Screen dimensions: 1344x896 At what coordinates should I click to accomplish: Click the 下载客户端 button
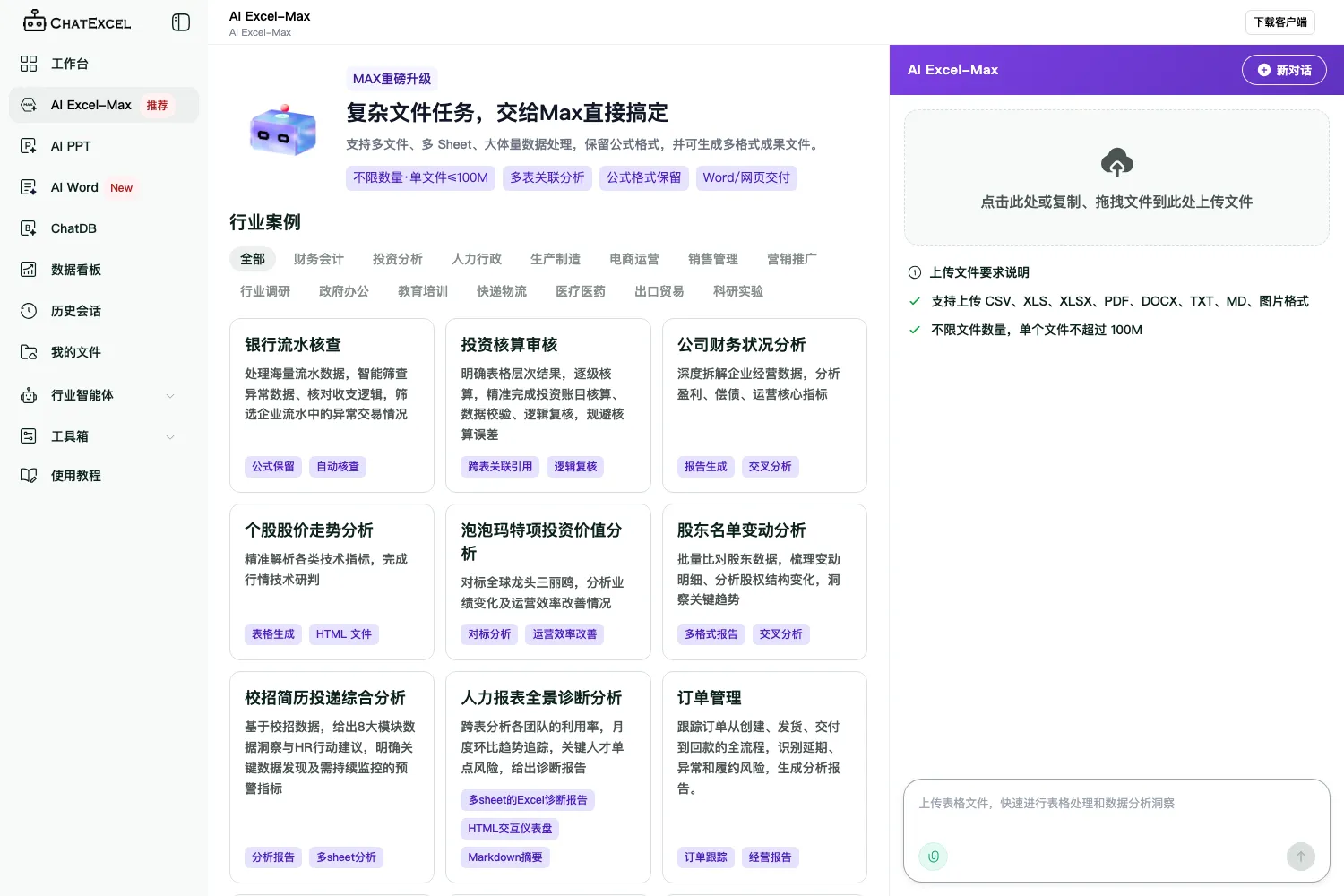point(1280,22)
